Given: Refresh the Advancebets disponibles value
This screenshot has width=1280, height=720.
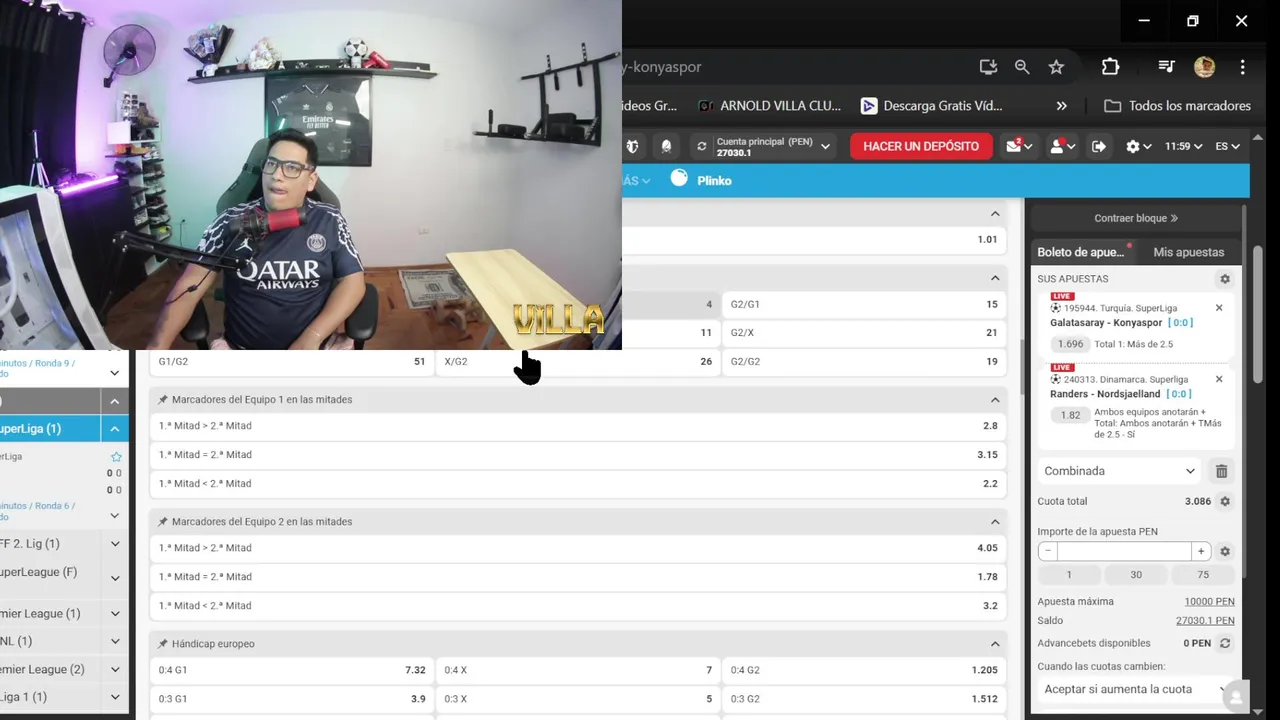Looking at the screenshot, I should [1225, 643].
